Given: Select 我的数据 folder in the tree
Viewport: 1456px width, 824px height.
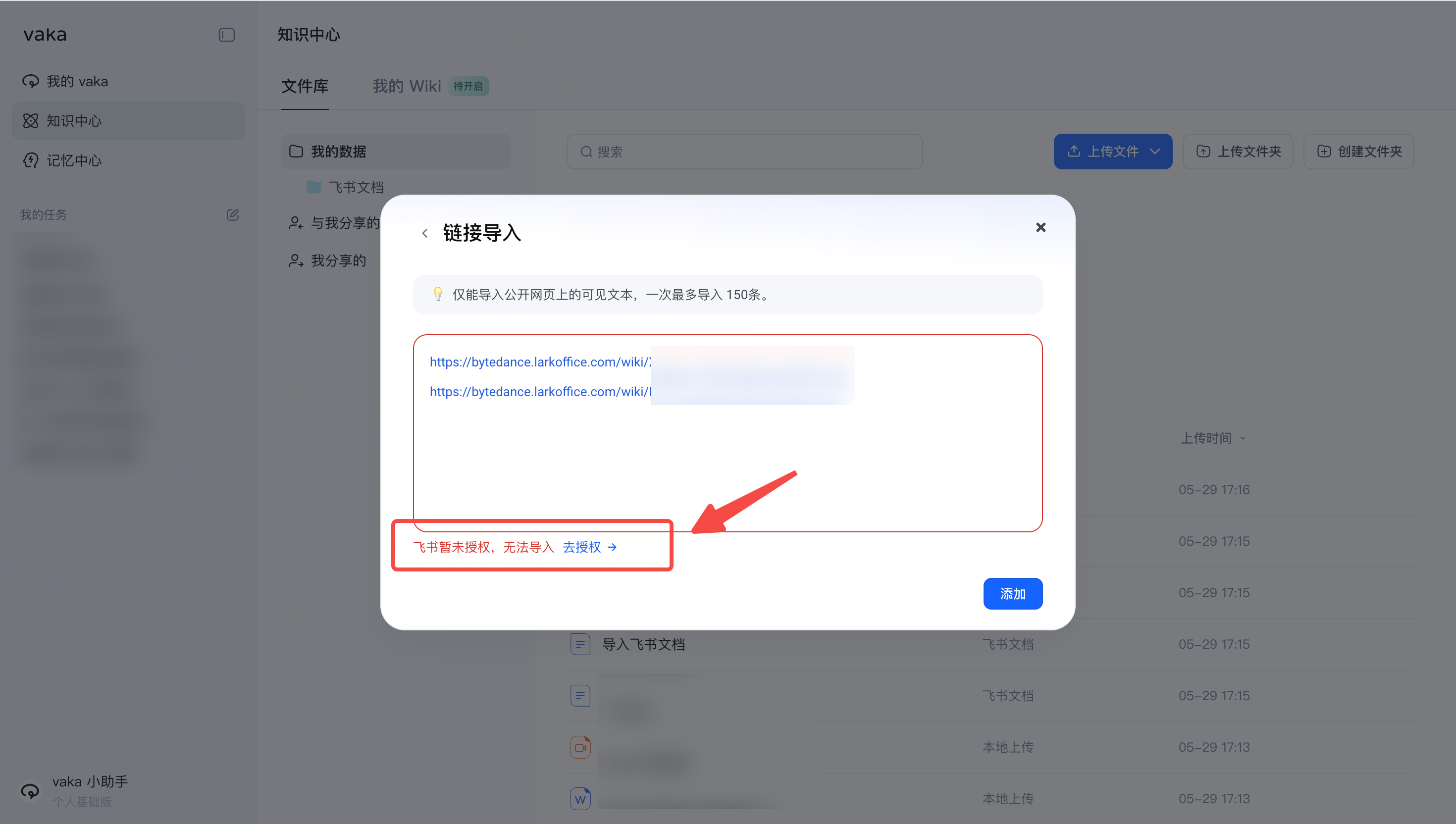Looking at the screenshot, I should click(396, 152).
